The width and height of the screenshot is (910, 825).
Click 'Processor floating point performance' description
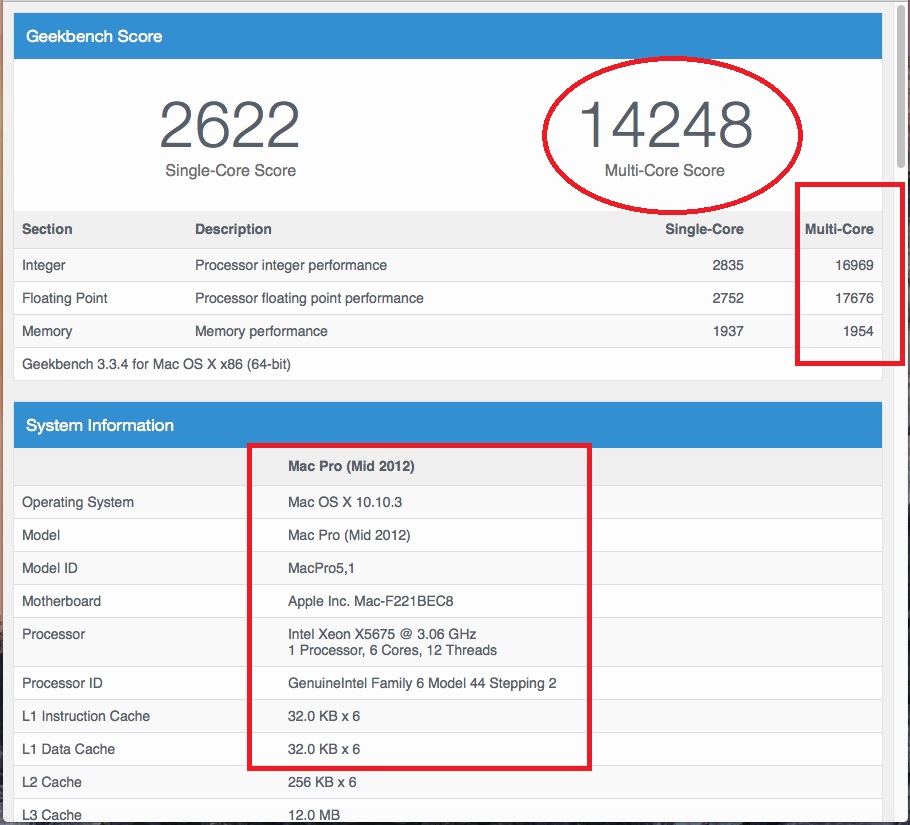point(309,298)
